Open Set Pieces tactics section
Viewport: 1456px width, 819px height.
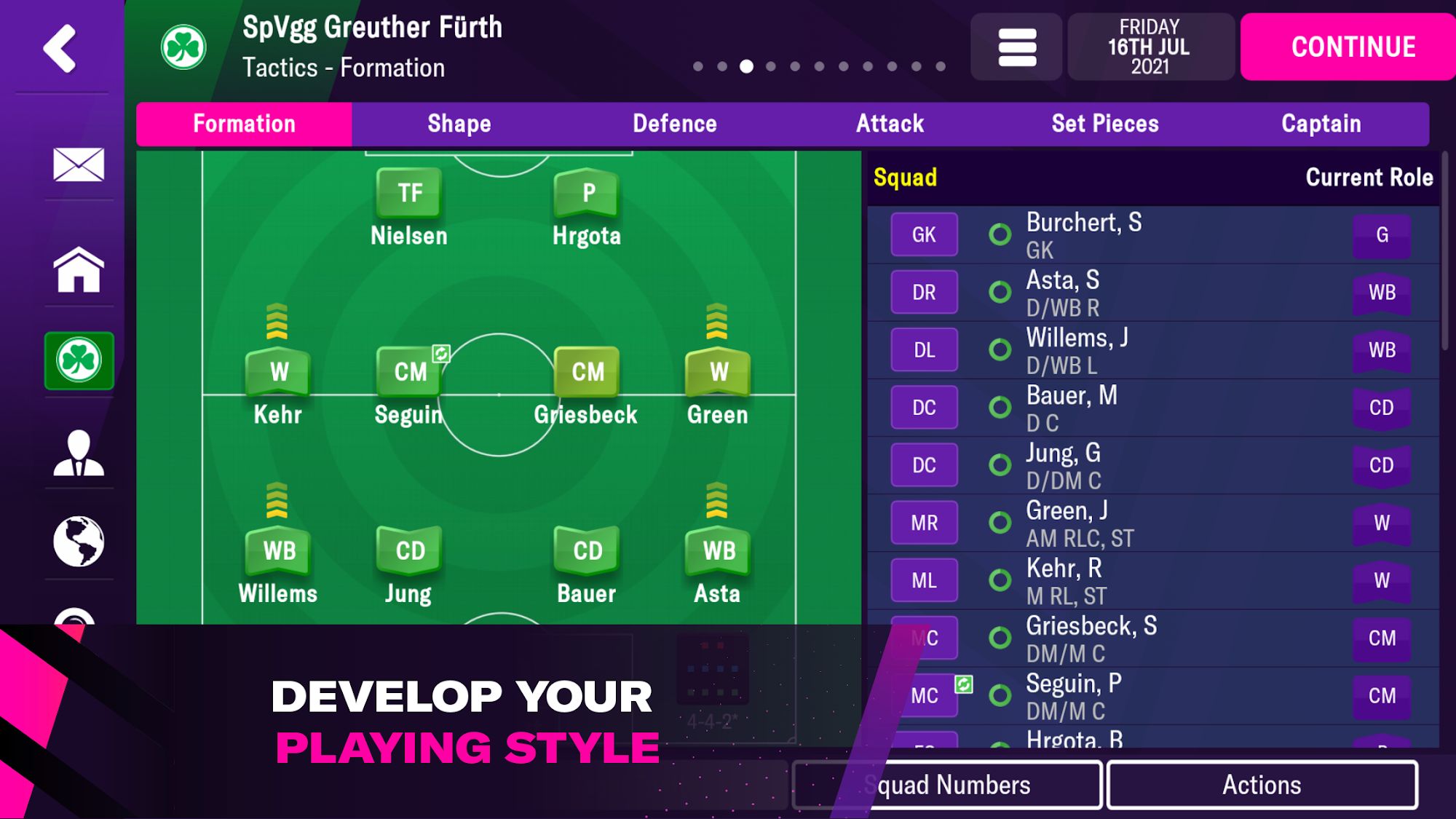1105,123
